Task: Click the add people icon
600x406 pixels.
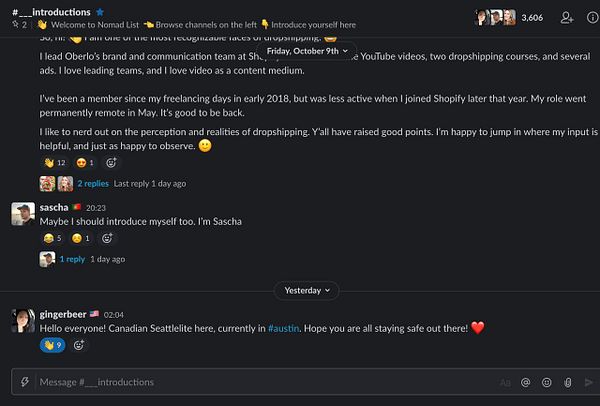Action: click(x=567, y=17)
